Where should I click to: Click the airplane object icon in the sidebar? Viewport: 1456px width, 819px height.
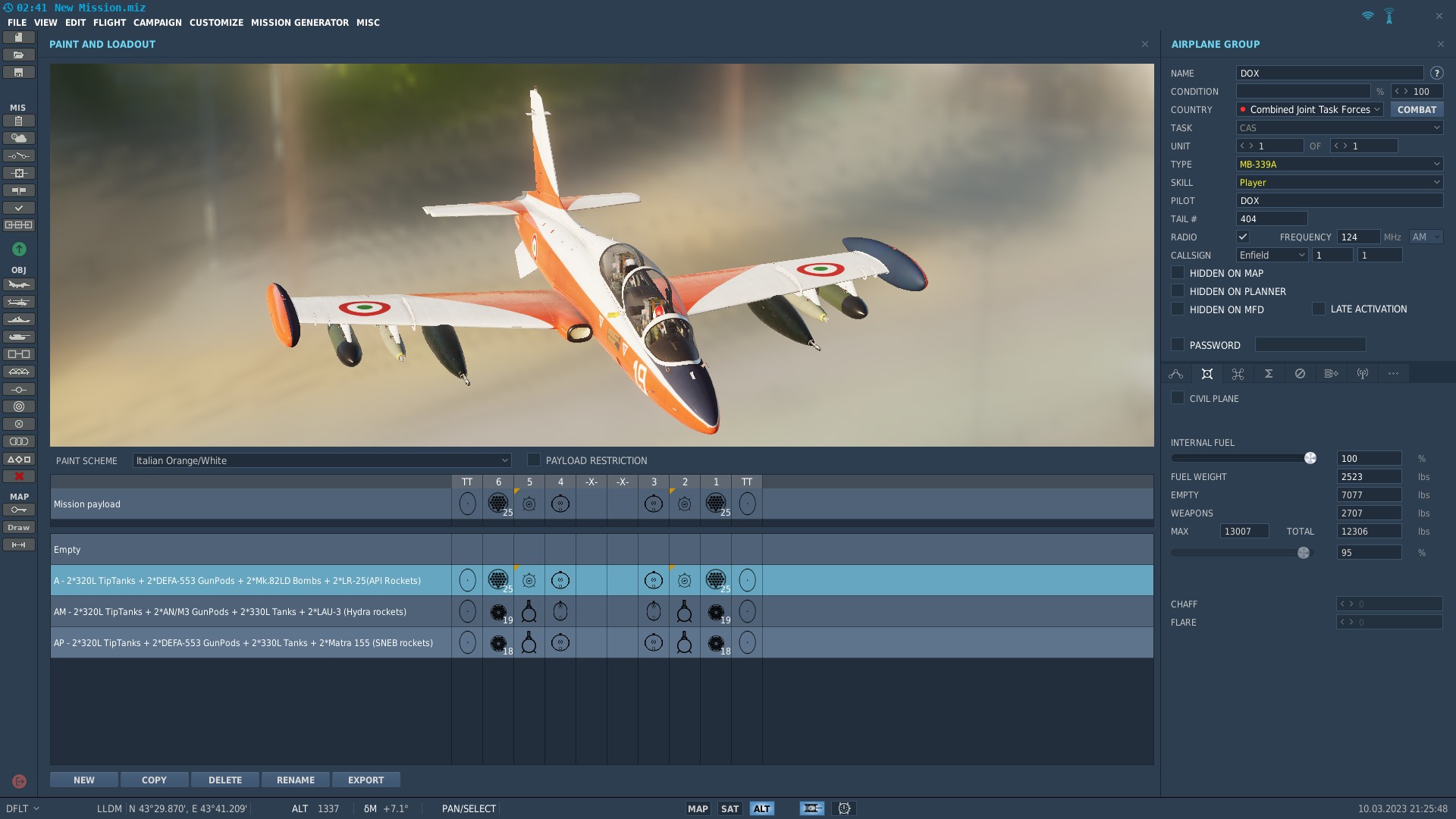click(x=19, y=285)
